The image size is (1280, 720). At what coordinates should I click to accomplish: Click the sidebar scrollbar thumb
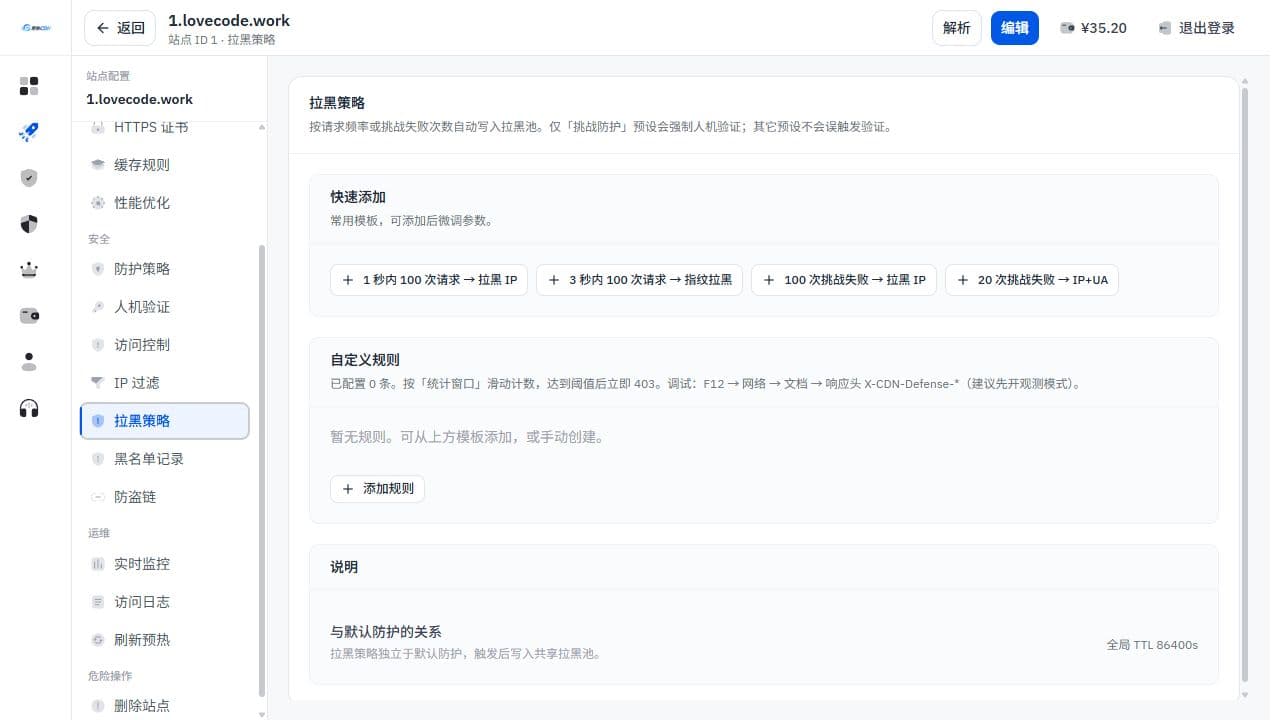click(x=262, y=470)
